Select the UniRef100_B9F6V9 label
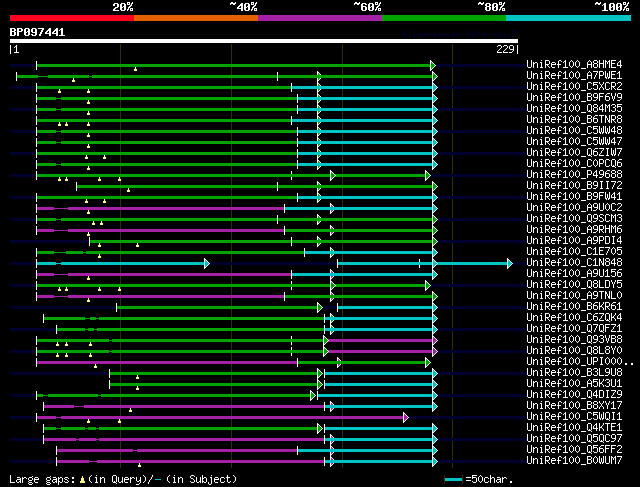Screen dimensions: 640x487 [x=574, y=98]
